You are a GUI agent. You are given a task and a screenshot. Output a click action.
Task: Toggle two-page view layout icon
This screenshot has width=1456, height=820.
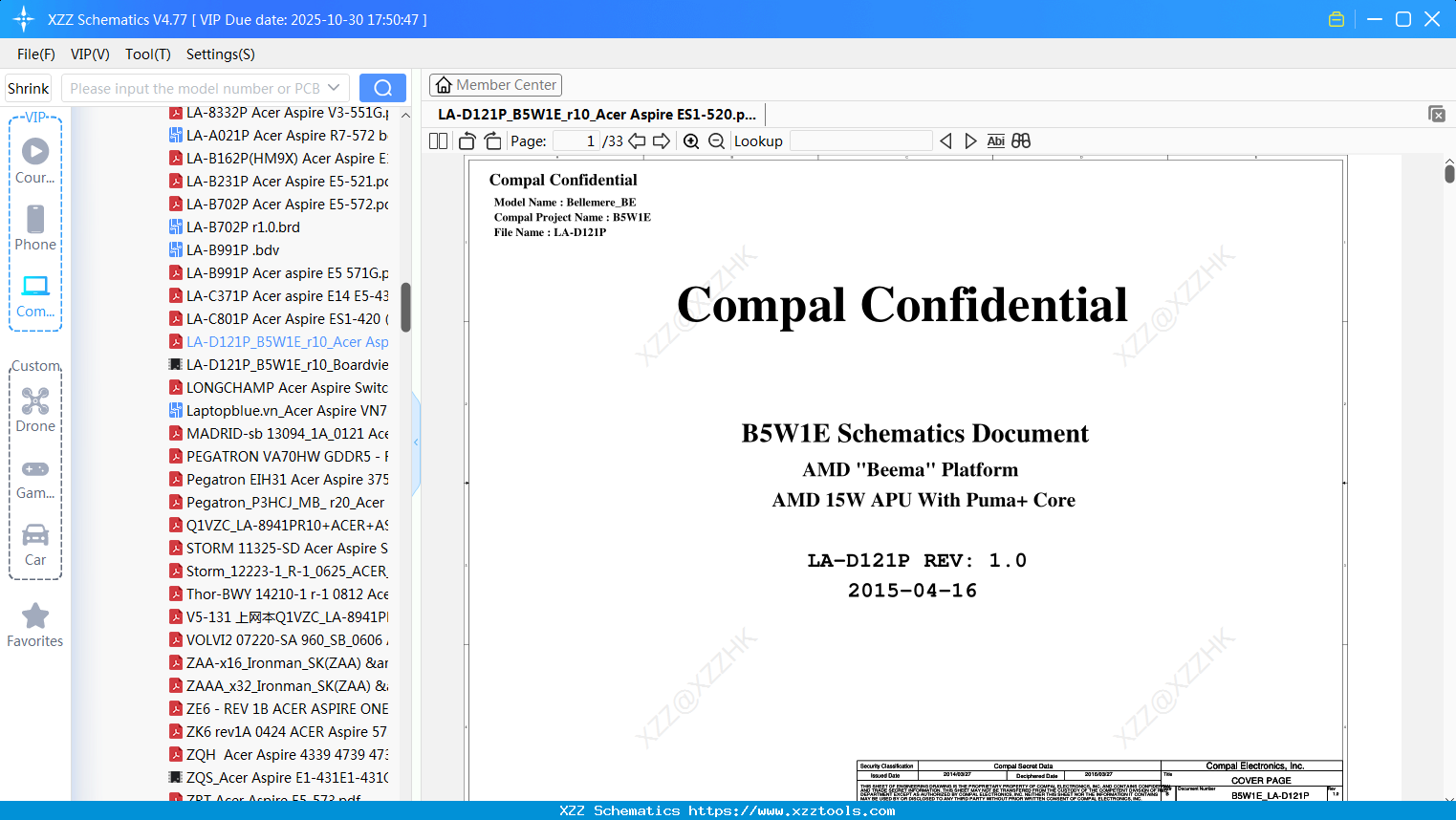(x=439, y=141)
